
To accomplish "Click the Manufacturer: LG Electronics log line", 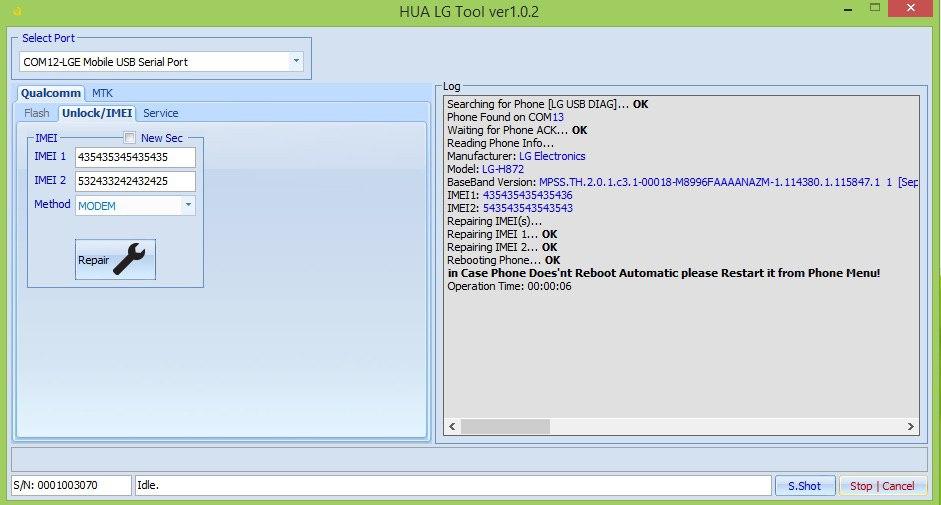I will [516, 156].
